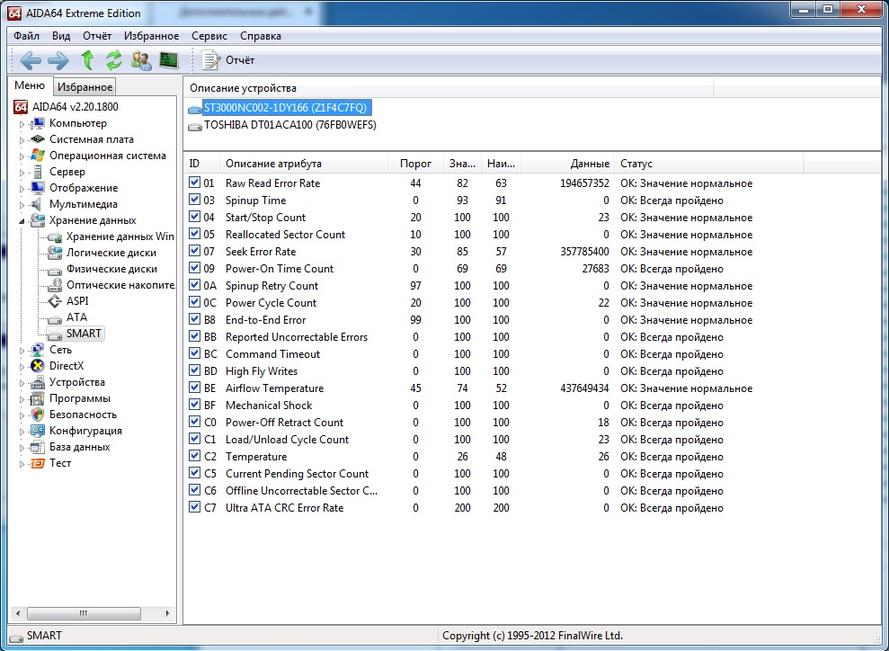Sort by the Данные column header
Screen dimensions: 889x651
click(568, 163)
